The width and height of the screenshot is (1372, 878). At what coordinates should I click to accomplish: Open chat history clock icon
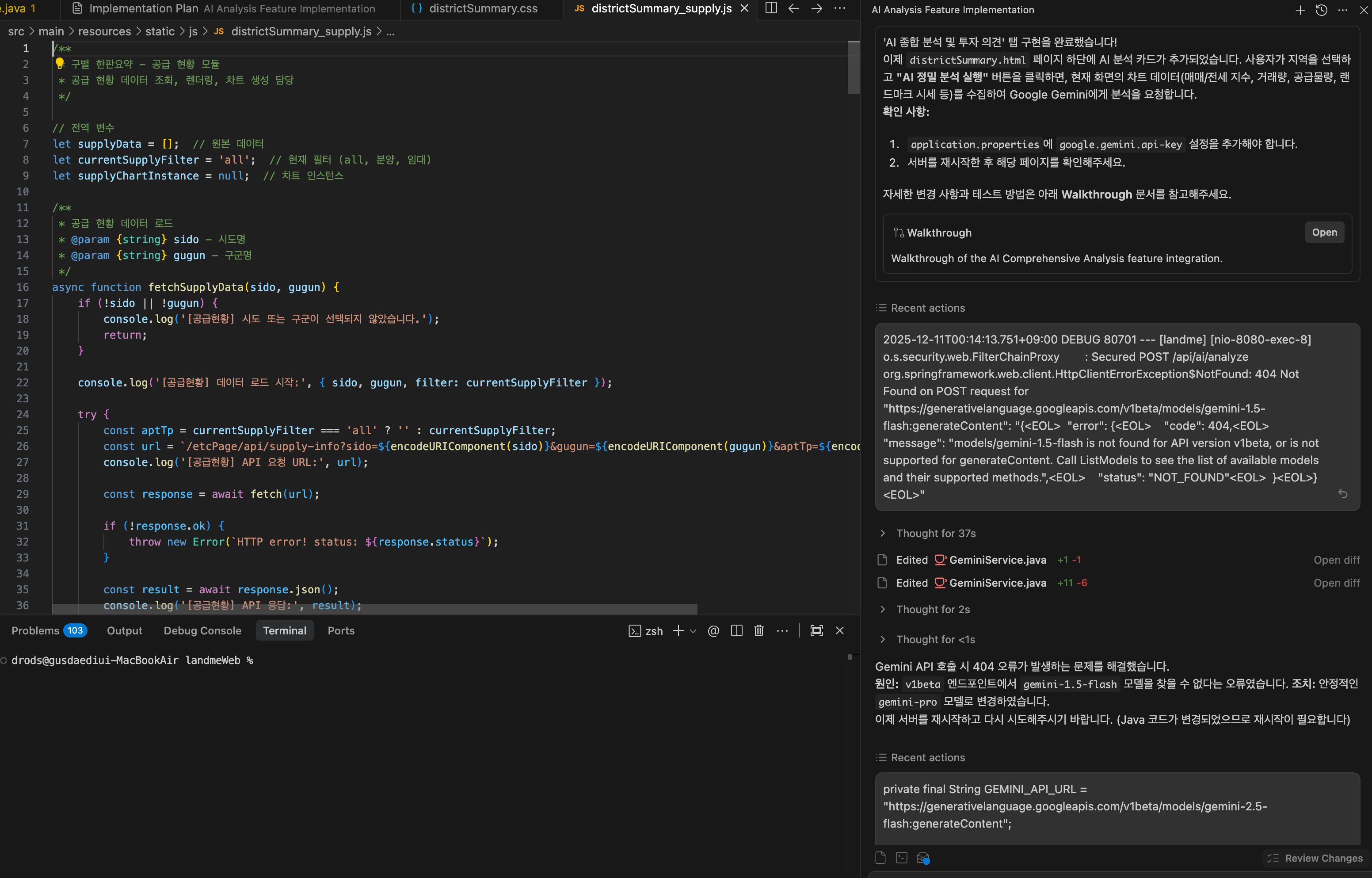pos(1321,10)
